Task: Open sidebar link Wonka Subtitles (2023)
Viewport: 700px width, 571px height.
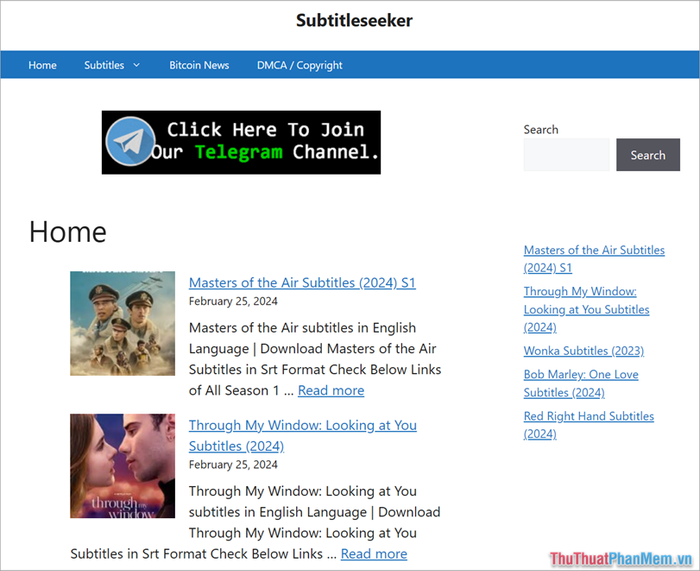Action: [x=583, y=351]
